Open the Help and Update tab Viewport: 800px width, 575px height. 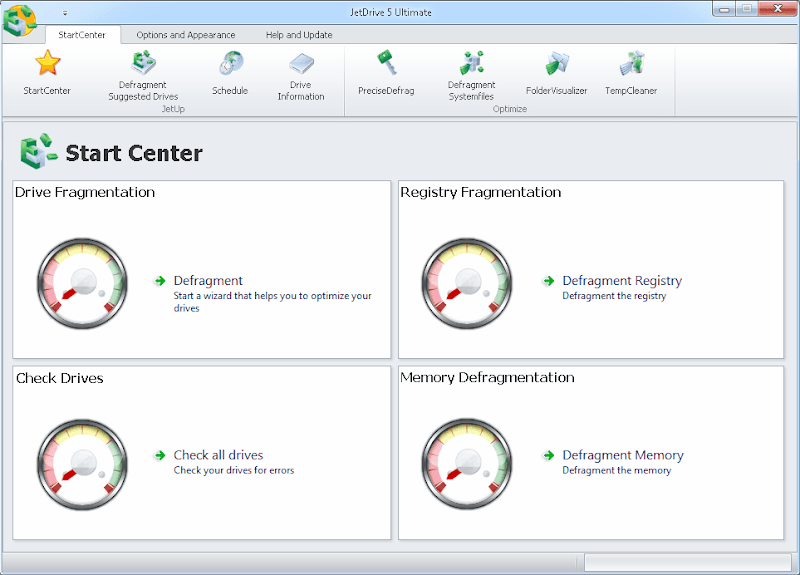[299, 35]
